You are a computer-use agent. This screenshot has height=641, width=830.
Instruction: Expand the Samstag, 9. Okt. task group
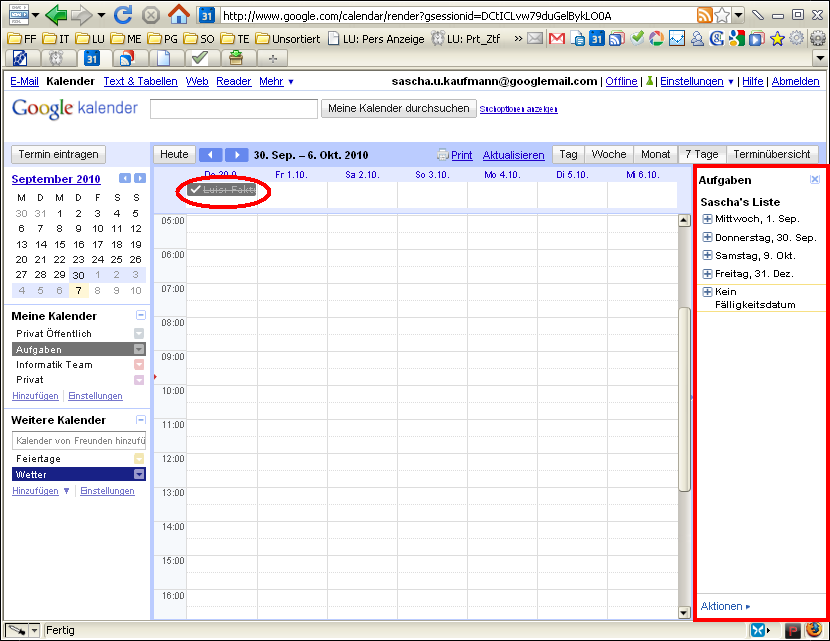(x=707, y=255)
